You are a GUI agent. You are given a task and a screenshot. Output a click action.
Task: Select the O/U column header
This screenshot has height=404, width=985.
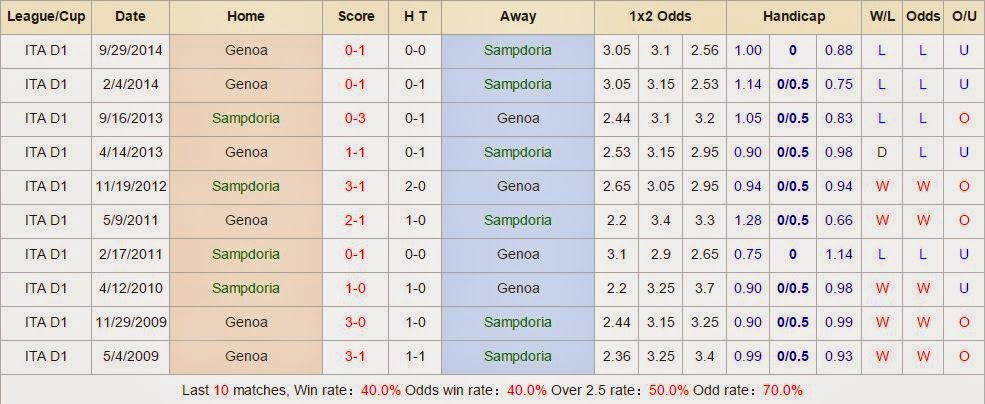(x=963, y=16)
